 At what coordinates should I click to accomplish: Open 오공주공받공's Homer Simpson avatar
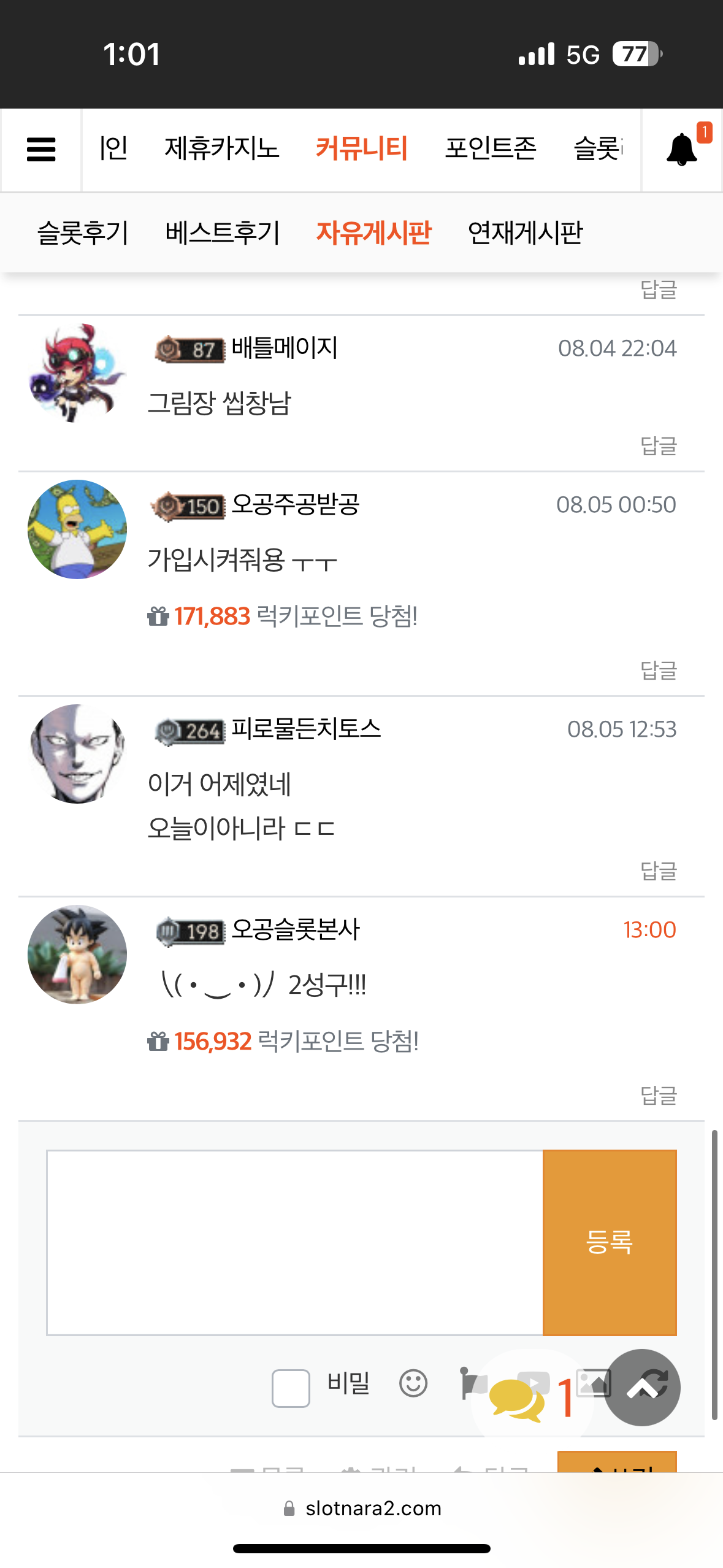(77, 529)
